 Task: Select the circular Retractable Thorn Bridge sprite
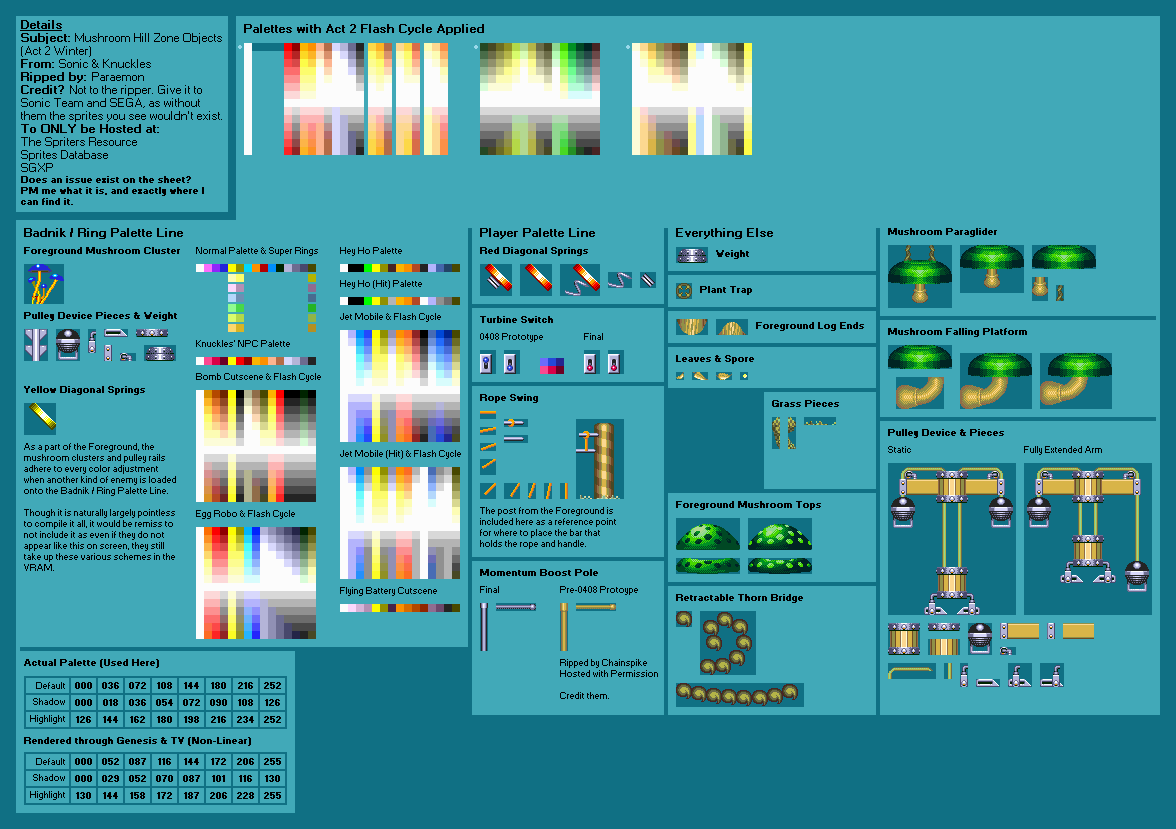point(728,643)
